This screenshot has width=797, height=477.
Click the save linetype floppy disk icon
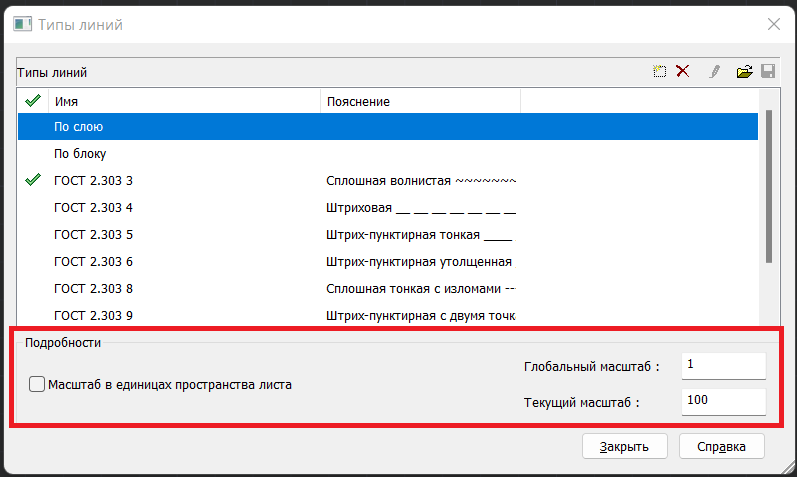coord(768,71)
